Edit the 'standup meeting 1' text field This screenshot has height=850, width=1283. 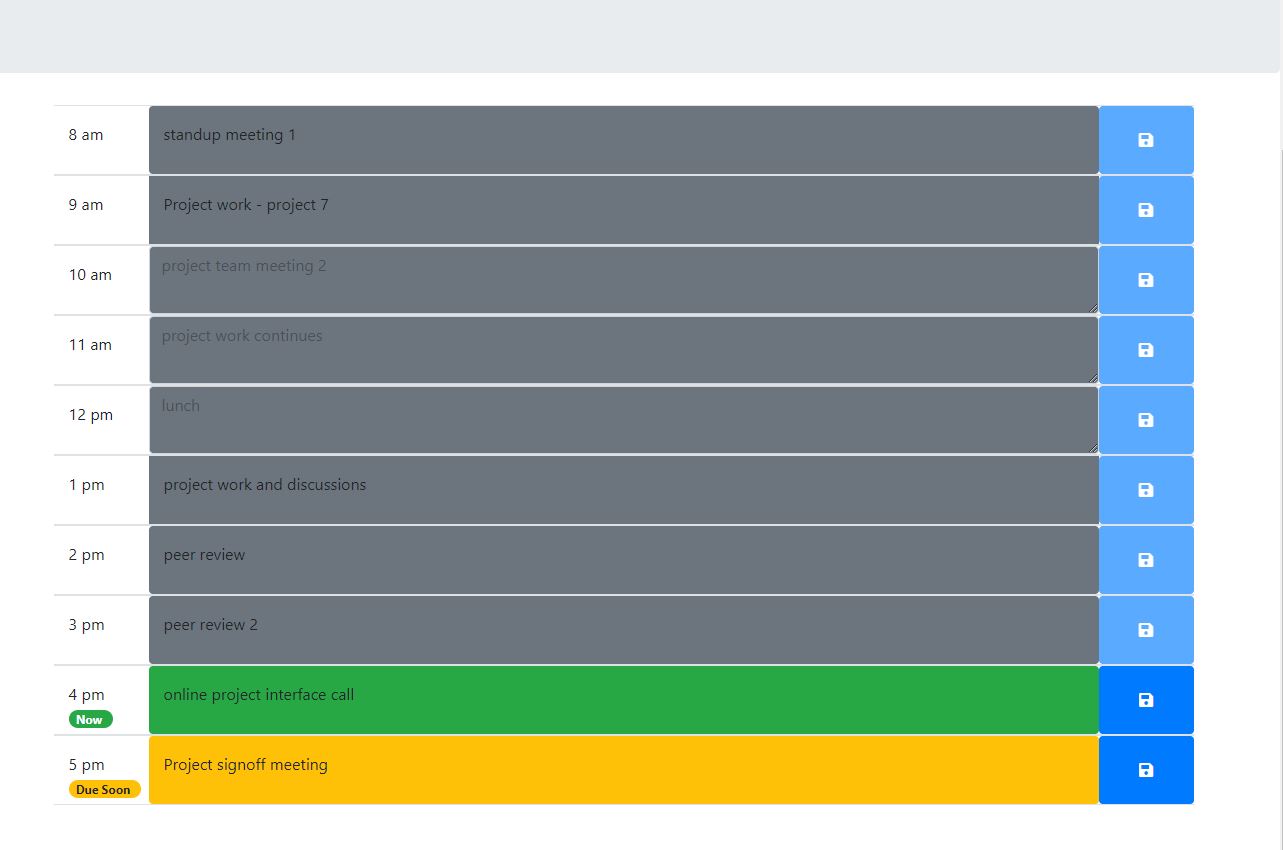(624, 140)
